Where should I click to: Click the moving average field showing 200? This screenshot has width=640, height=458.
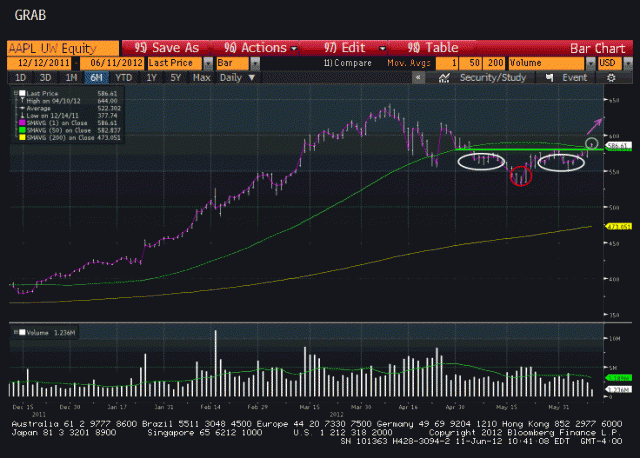coord(494,63)
